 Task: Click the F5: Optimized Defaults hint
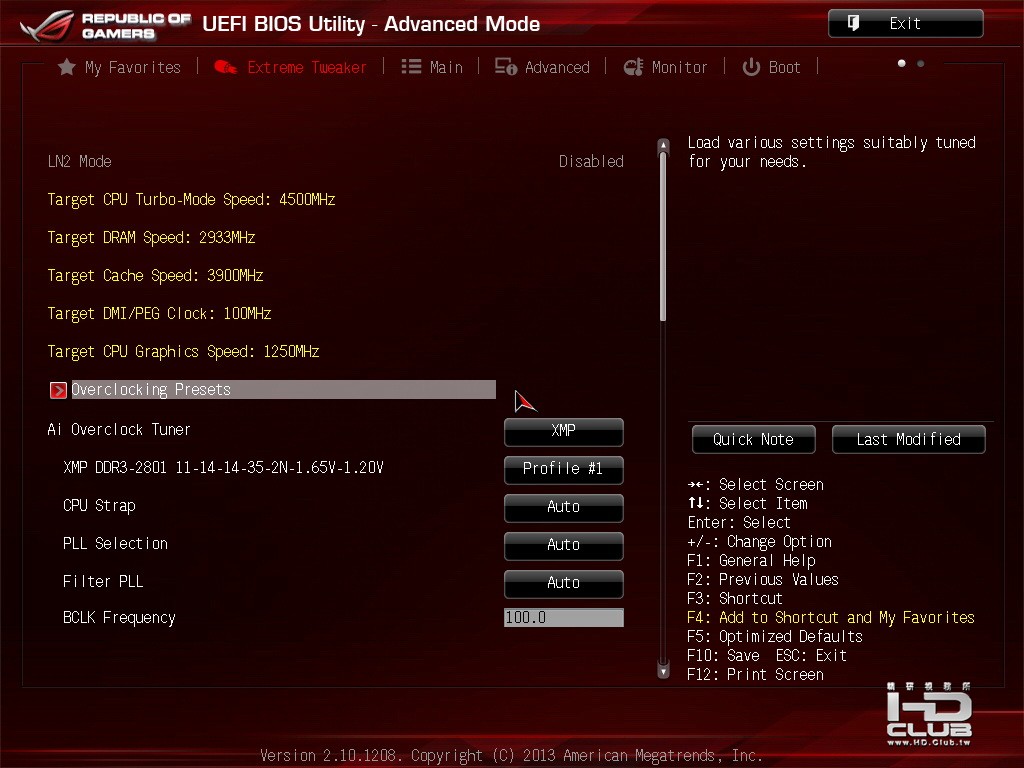click(x=775, y=636)
